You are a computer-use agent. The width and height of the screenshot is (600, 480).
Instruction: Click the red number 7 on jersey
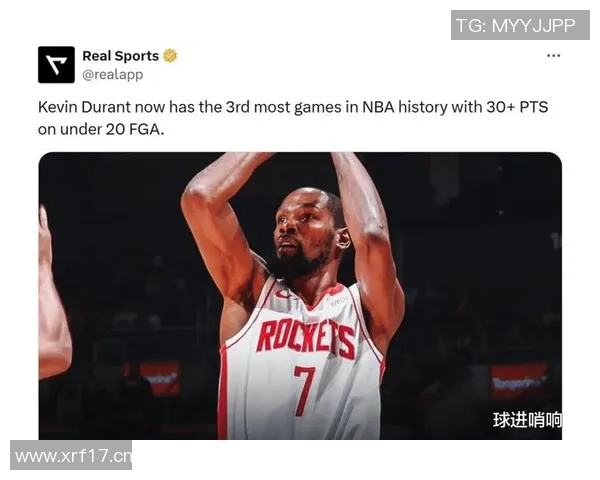(304, 390)
